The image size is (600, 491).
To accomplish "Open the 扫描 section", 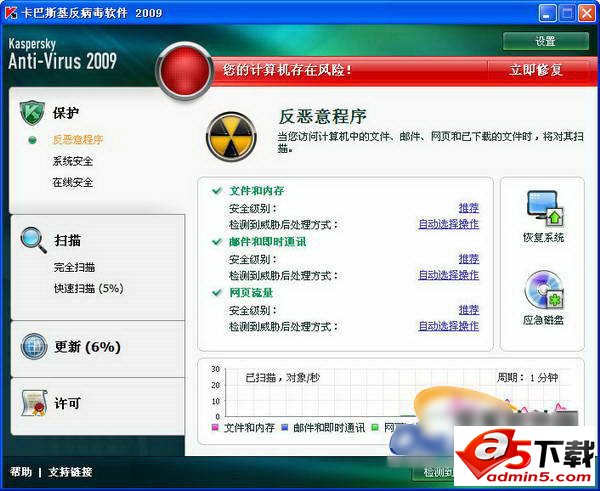I will coord(67,240).
